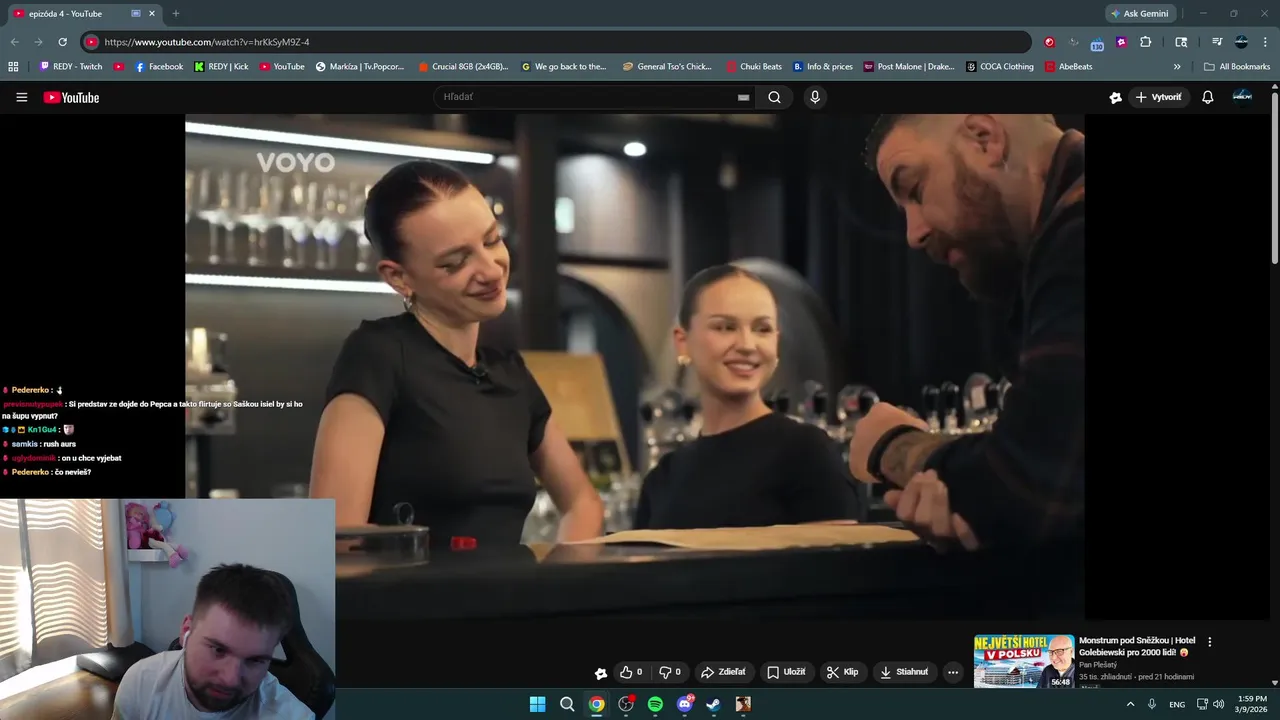
Task: Open volume control in system tray
Action: coord(1218,704)
